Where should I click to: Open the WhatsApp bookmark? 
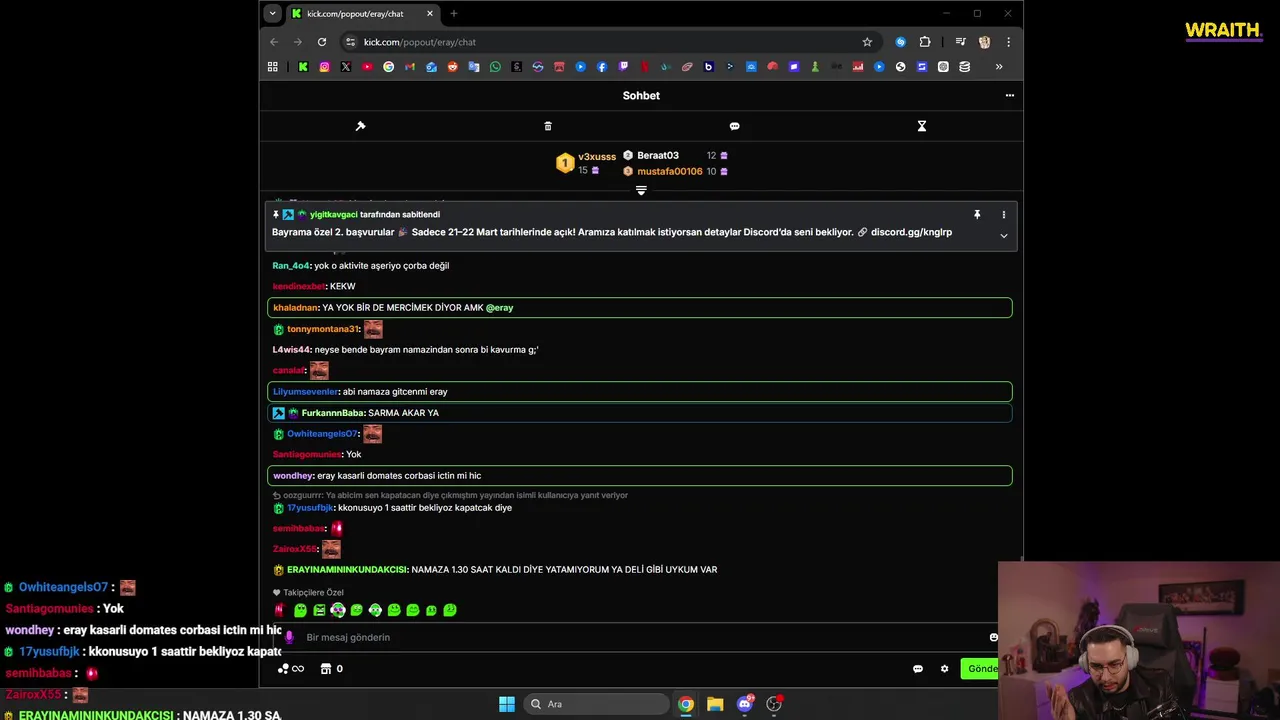click(x=495, y=67)
